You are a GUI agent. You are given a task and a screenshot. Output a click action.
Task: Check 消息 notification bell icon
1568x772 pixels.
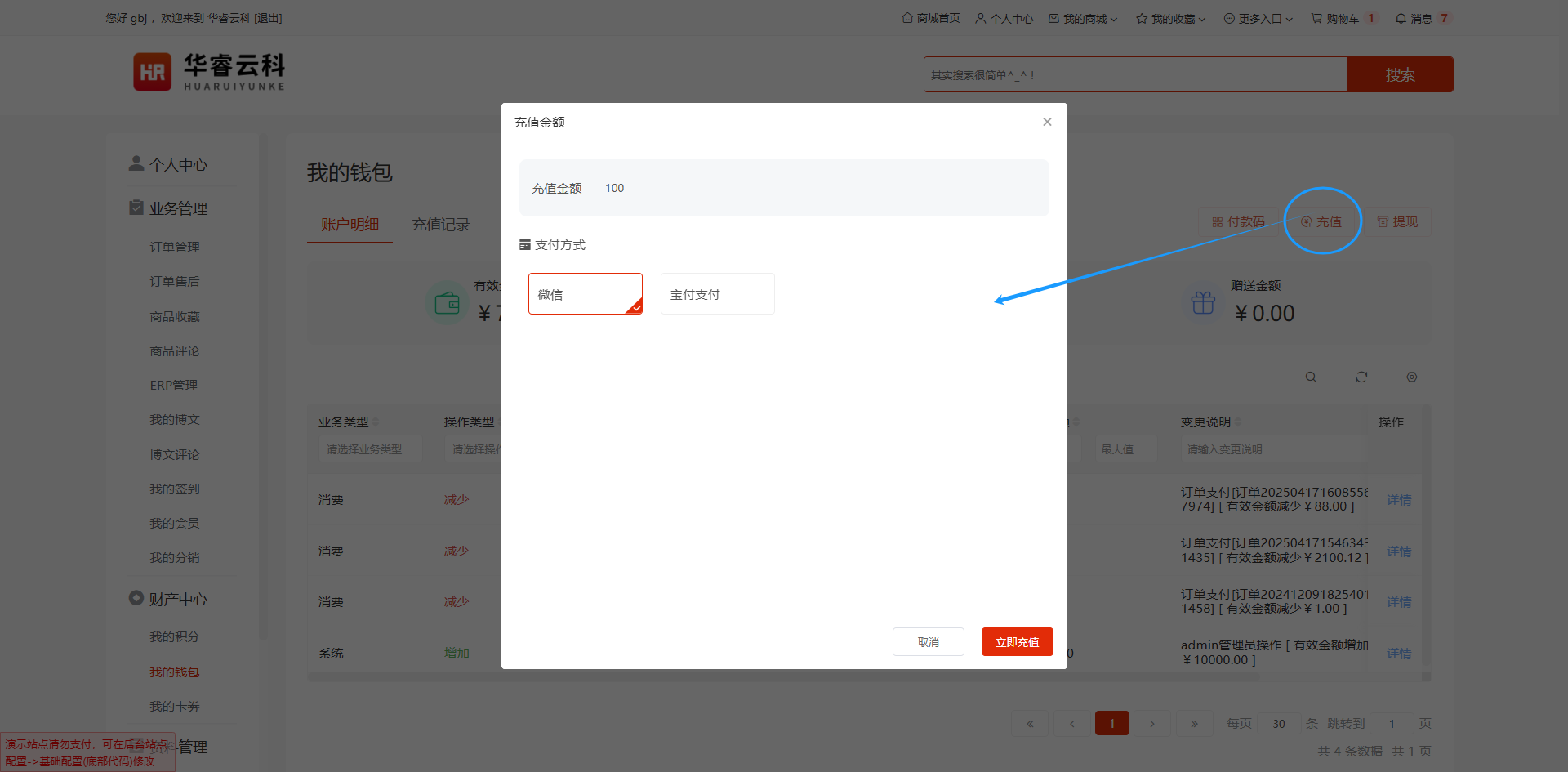pos(1401,18)
